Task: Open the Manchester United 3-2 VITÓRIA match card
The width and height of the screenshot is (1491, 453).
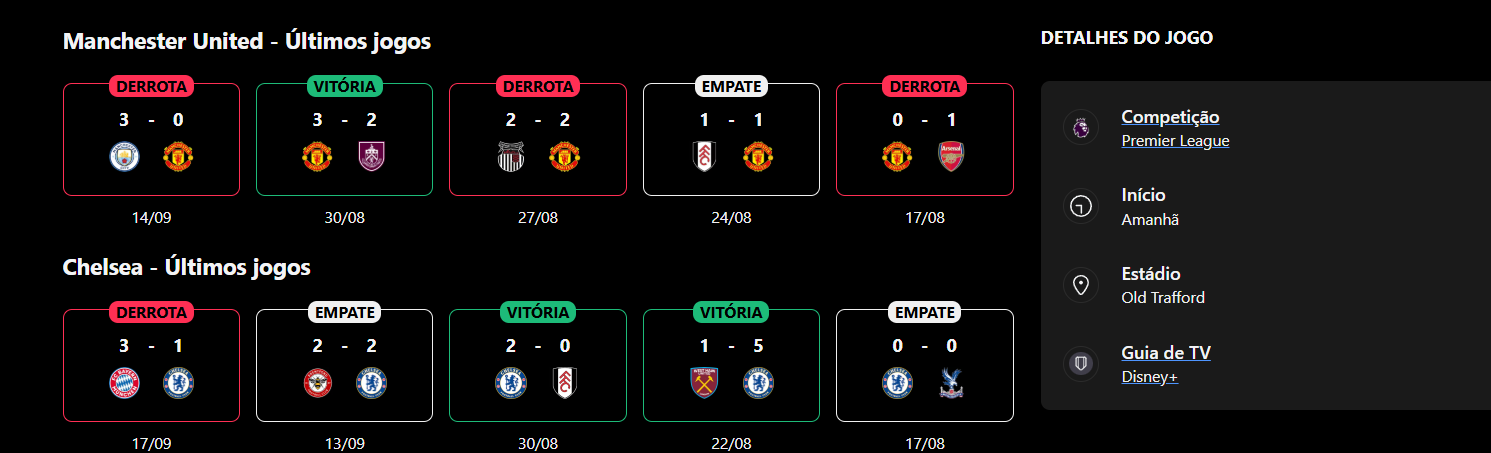Action: (x=345, y=139)
